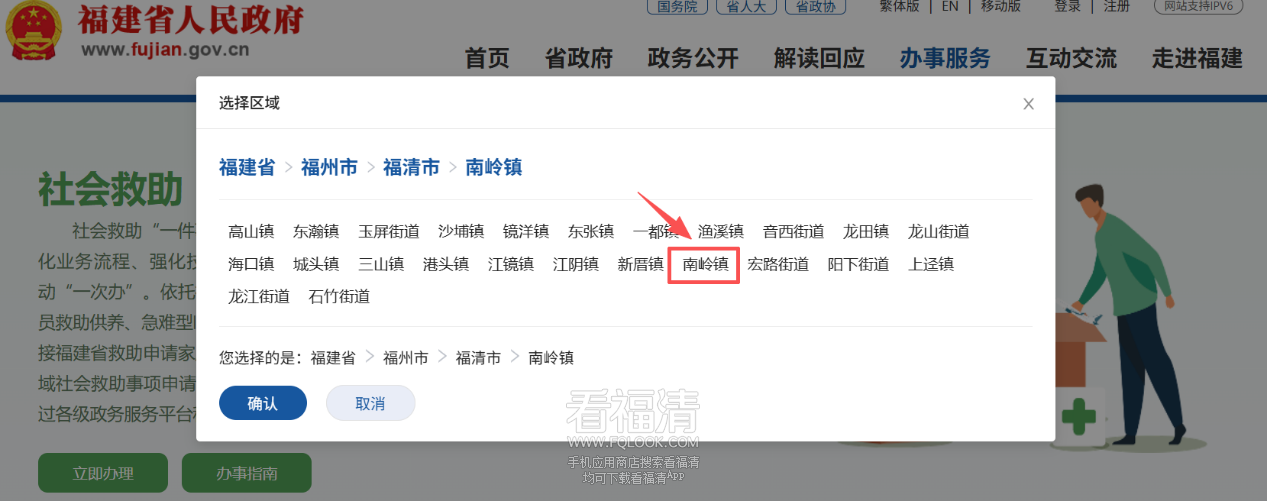Select 上迳镇 option

931,265
